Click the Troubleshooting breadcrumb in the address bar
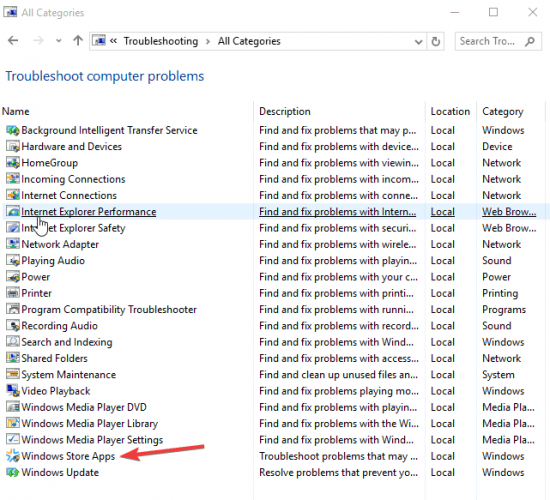The height and width of the screenshot is (500, 550). (161, 41)
